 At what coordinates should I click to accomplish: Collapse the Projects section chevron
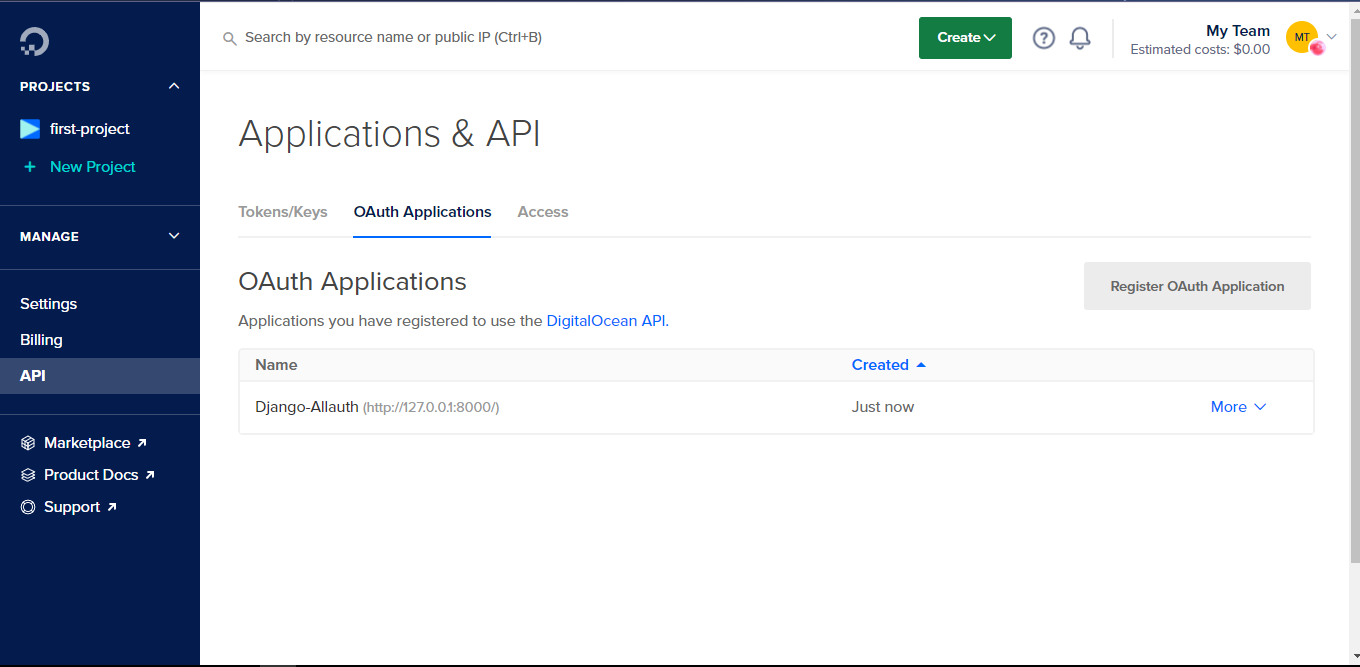174,86
